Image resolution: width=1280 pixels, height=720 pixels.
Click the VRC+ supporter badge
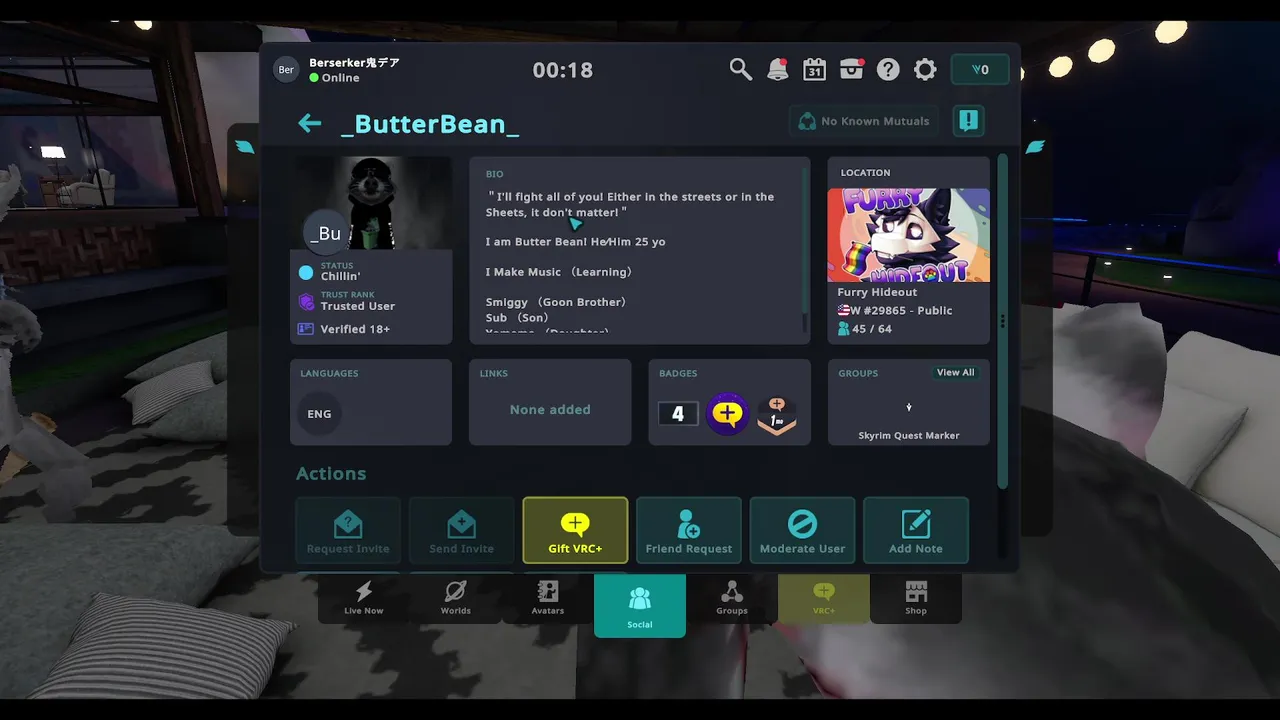tap(727, 413)
